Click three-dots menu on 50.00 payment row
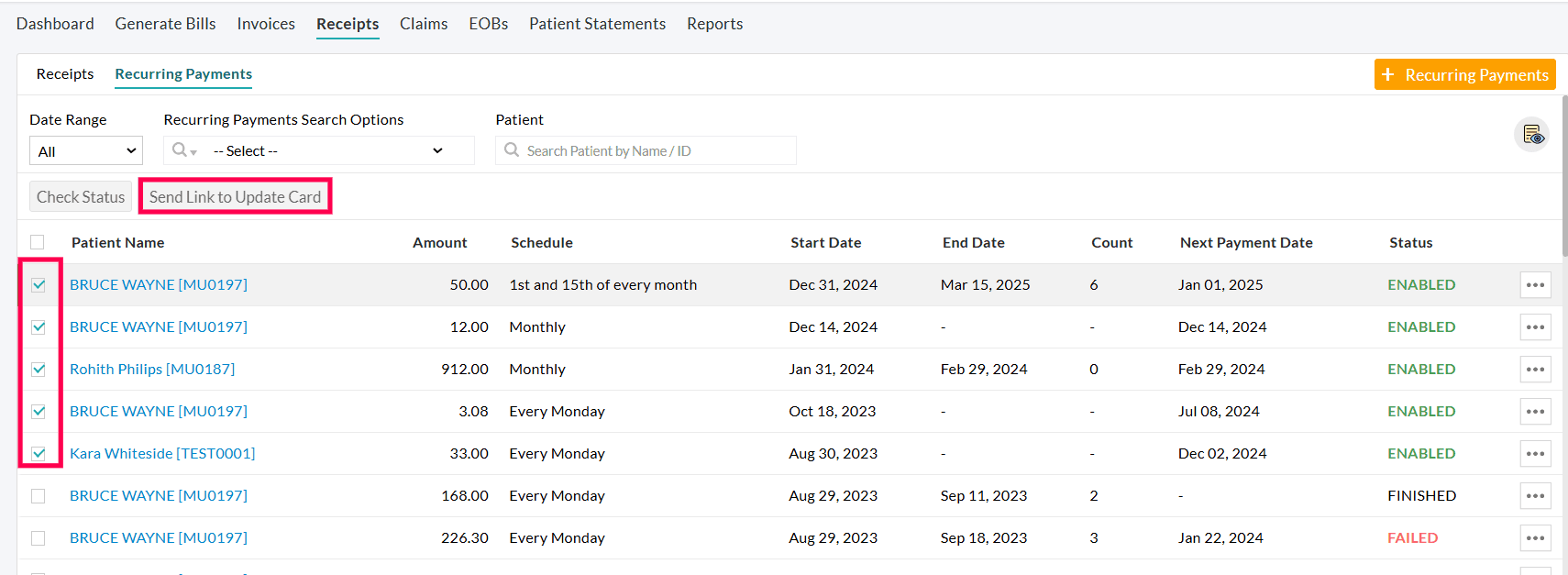The image size is (1568, 575). pyautogui.click(x=1535, y=285)
